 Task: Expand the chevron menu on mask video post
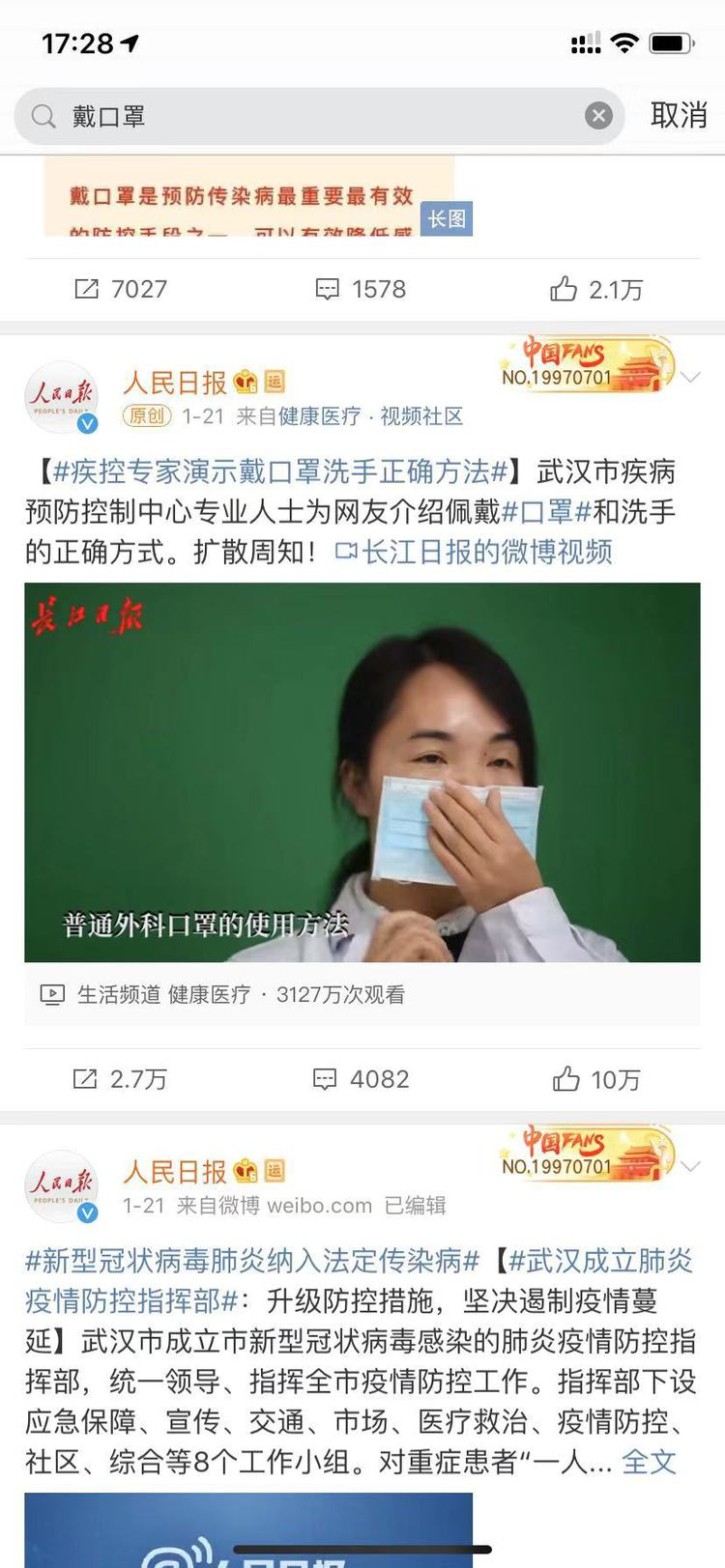pos(690,377)
